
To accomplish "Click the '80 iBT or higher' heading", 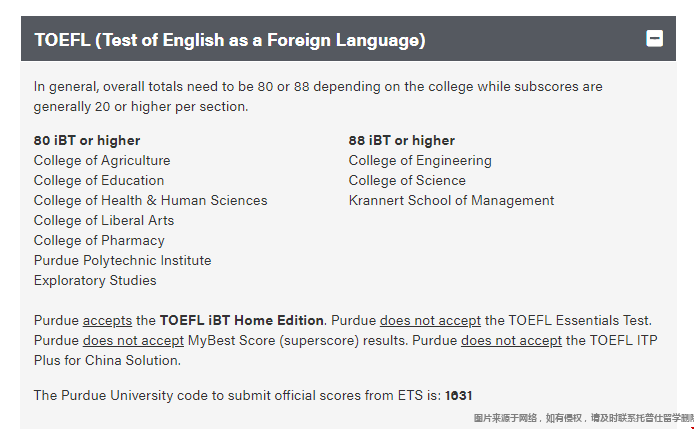I will tap(87, 140).
